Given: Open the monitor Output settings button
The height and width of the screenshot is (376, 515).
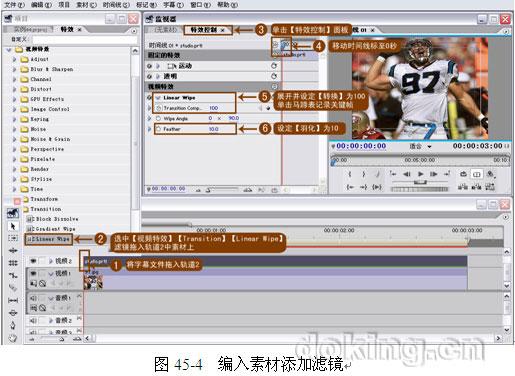Looking at the screenshot, I should tap(490, 174).
